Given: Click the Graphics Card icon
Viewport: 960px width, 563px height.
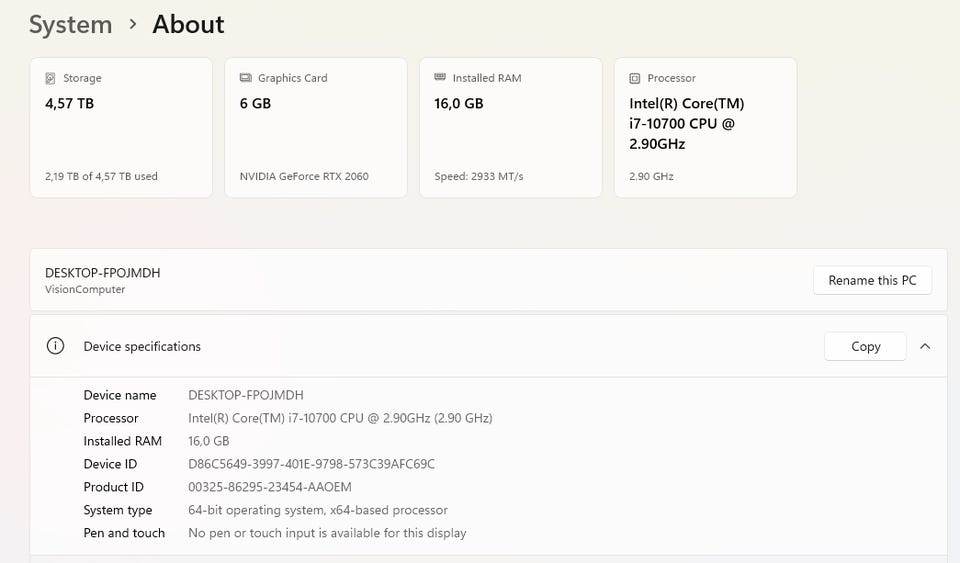Looking at the screenshot, I should (x=245, y=78).
